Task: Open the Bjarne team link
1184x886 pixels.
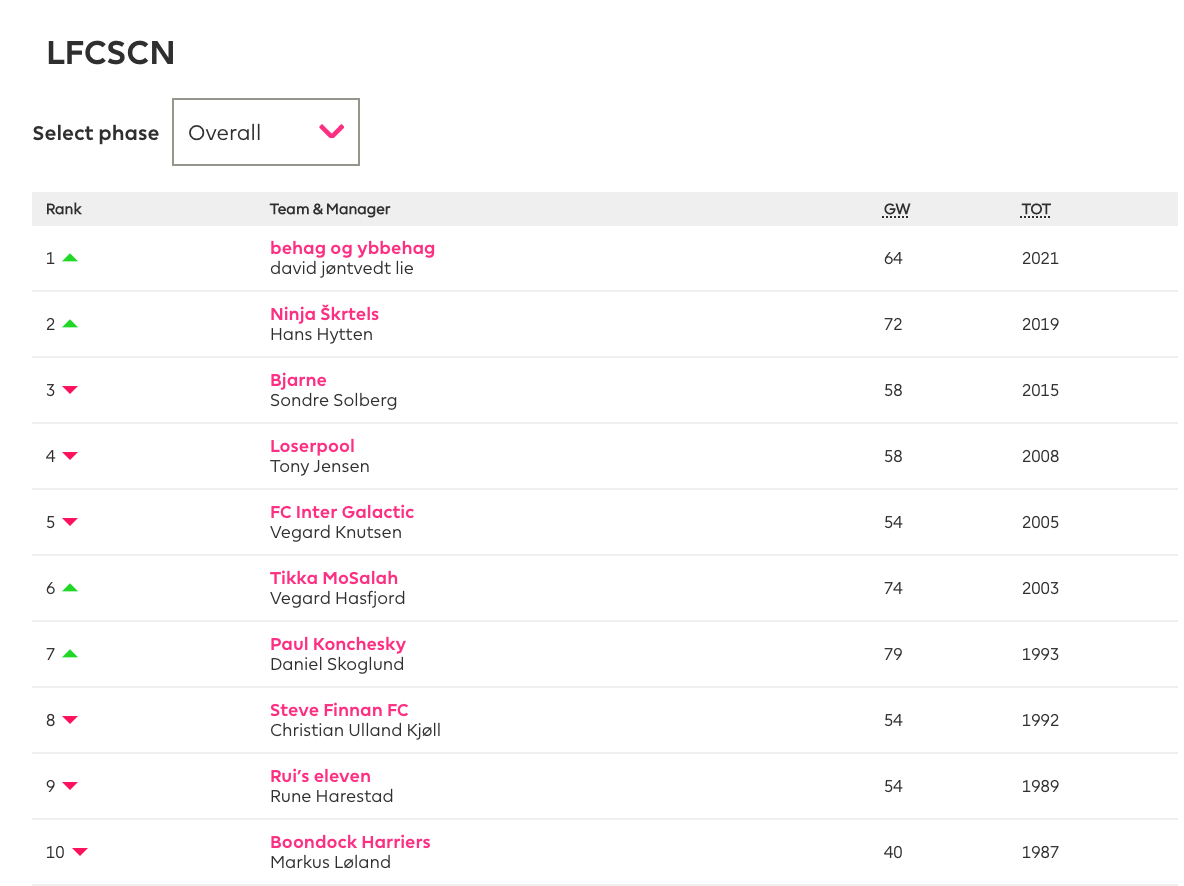Action: pos(298,380)
